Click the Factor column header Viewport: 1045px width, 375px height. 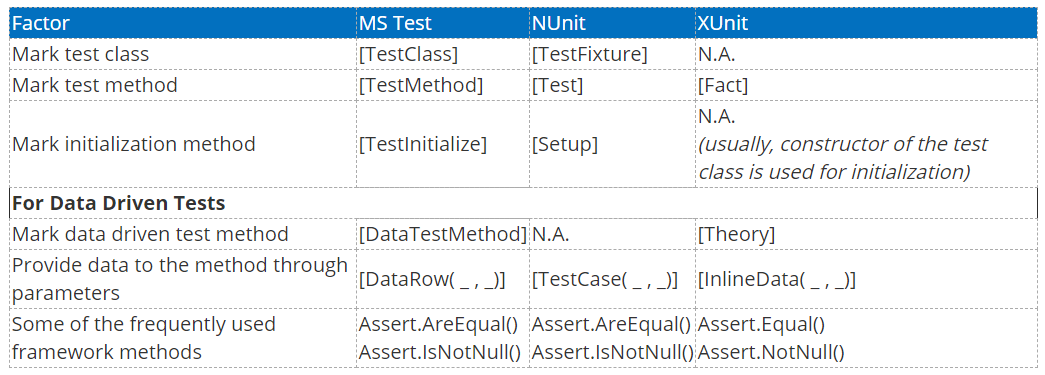click(183, 23)
